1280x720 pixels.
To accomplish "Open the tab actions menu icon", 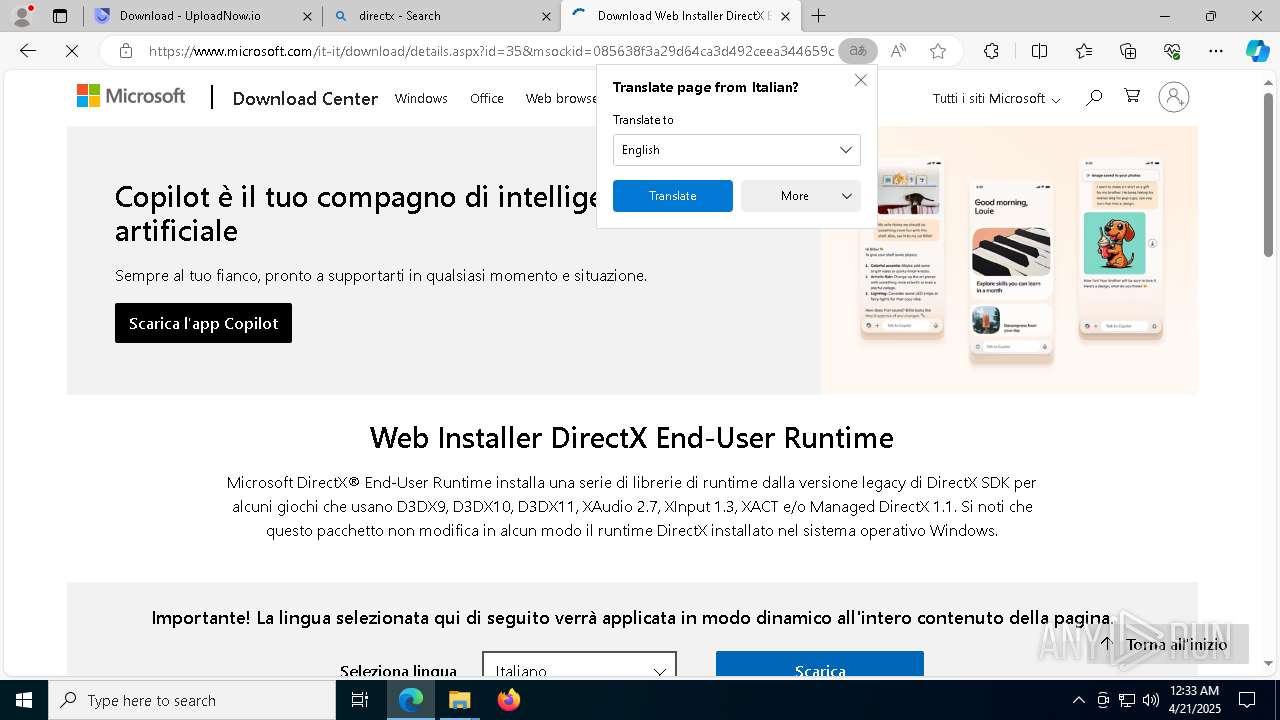I will tap(60, 16).
